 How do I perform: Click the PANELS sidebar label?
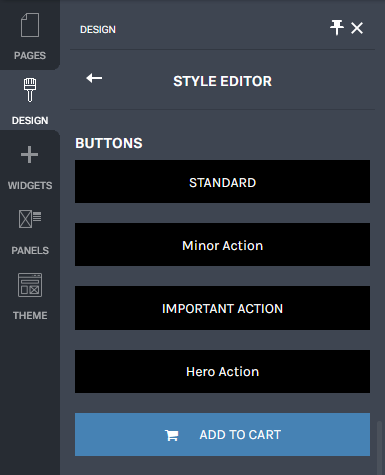click(x=30, y=250)
